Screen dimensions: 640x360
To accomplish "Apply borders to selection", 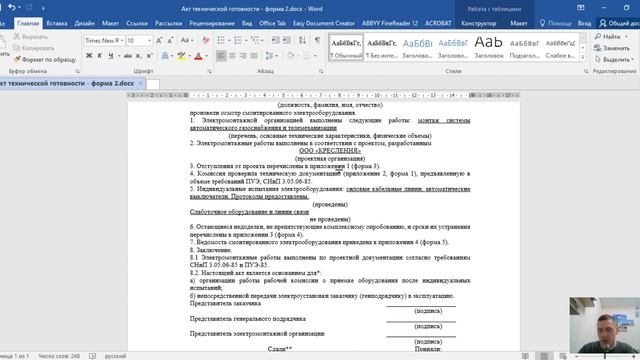I will click(x=307, y=56).
